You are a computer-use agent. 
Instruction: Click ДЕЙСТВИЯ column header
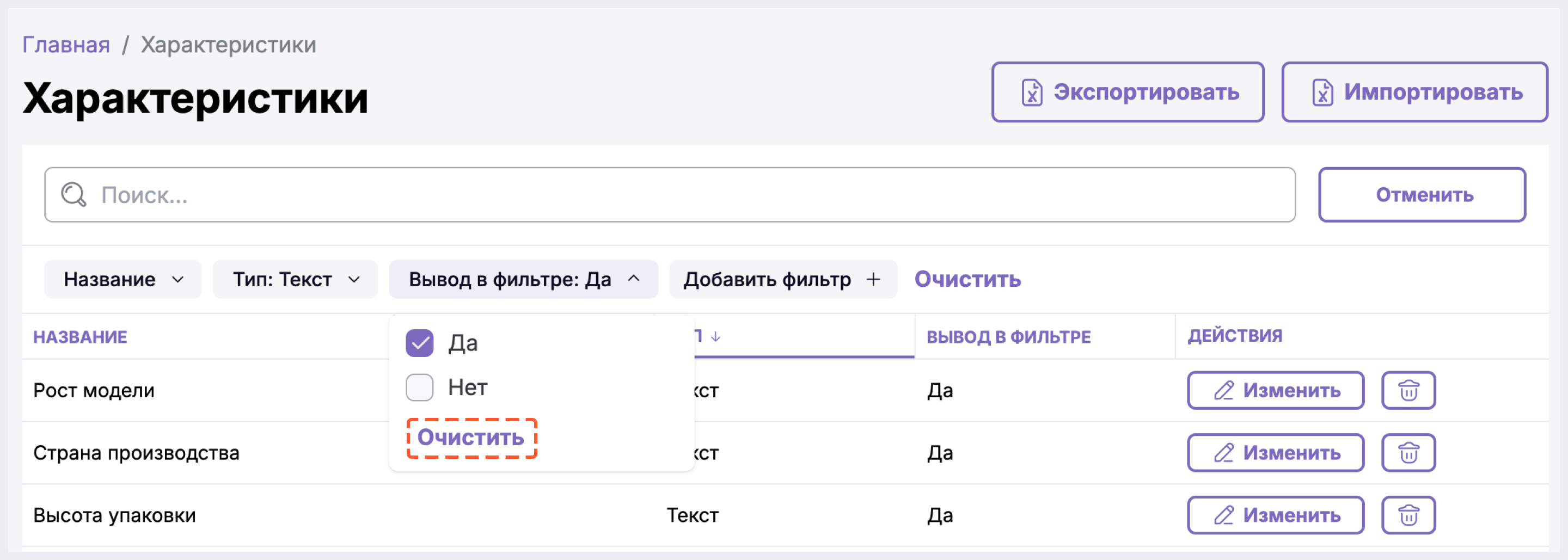click(1235, 336)
